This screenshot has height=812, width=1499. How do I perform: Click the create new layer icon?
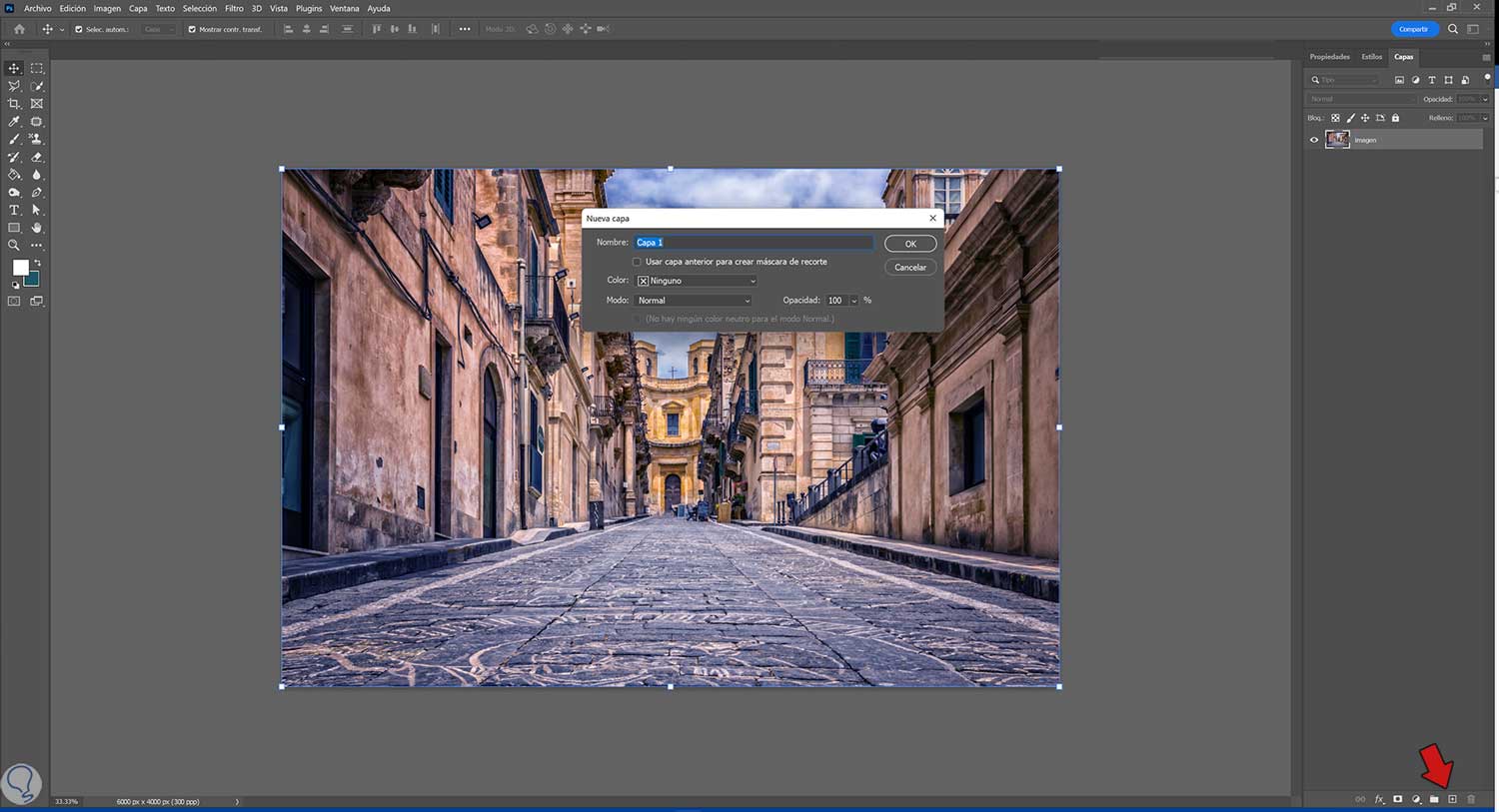pos(1452,799)
